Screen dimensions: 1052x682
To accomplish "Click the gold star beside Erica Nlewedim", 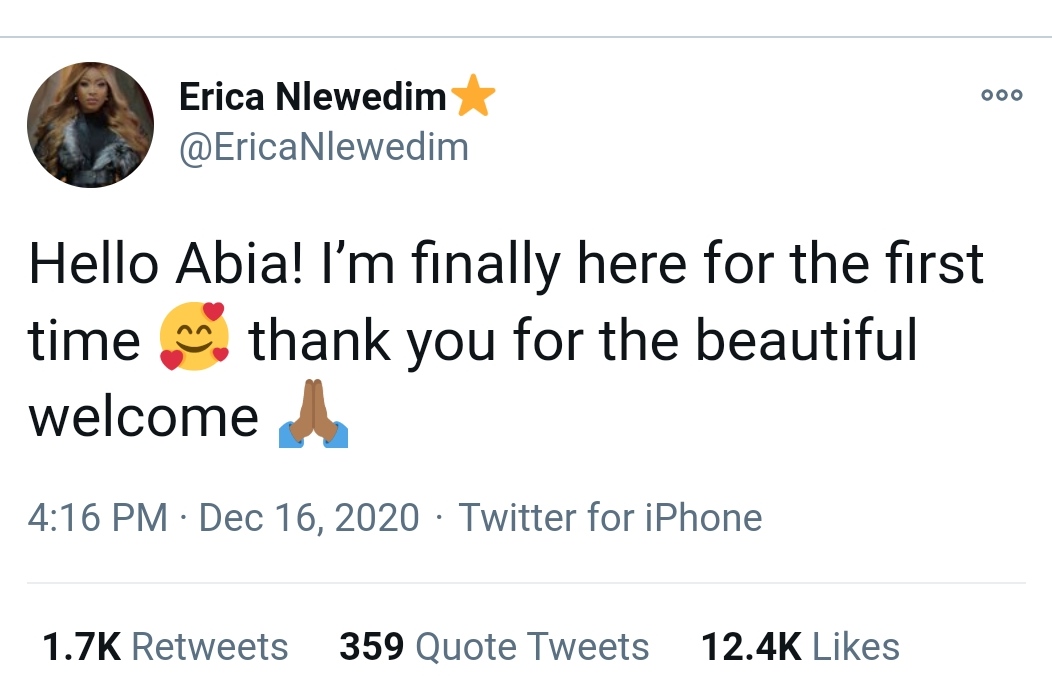I will click(x=473, y=98).
